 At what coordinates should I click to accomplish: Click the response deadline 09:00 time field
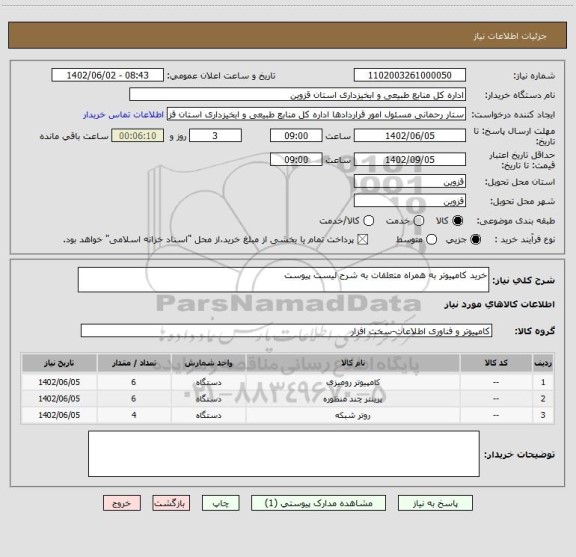296,136
